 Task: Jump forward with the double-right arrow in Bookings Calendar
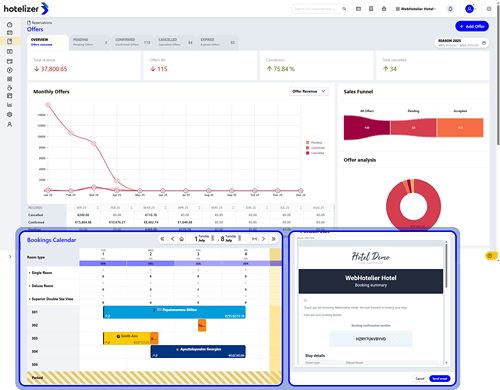click(x=273, y=239)
